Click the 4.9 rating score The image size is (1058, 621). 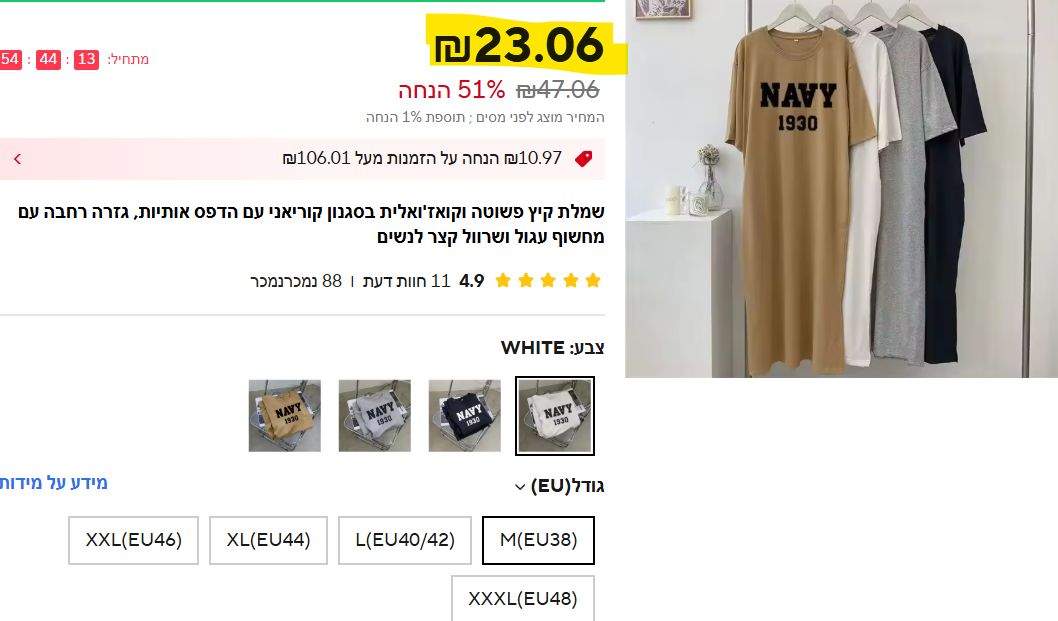click(x=472, y=281)
